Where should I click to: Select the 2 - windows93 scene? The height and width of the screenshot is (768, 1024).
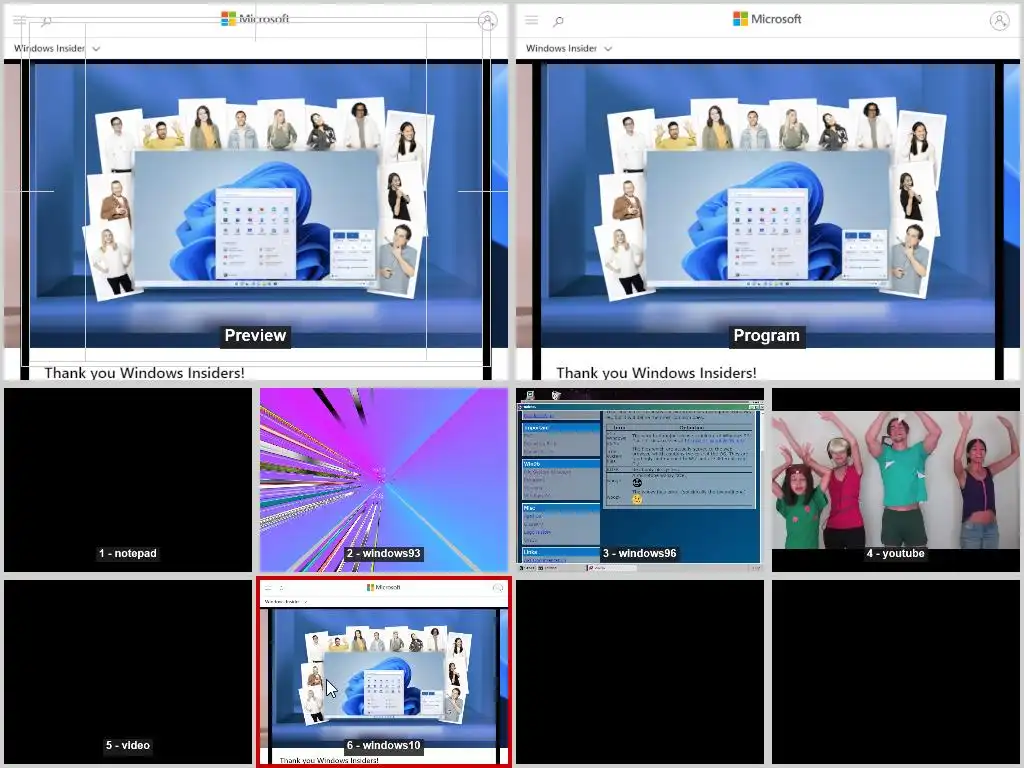pos(384,480)
